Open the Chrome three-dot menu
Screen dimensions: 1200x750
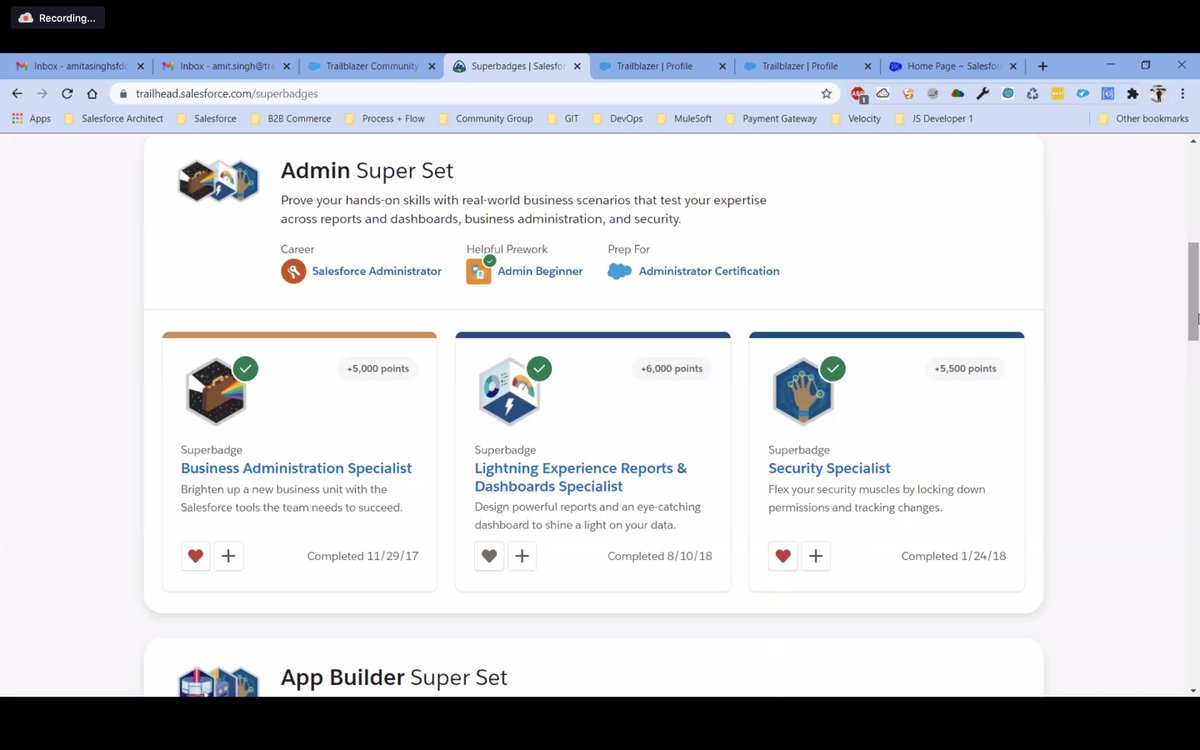1182,93
